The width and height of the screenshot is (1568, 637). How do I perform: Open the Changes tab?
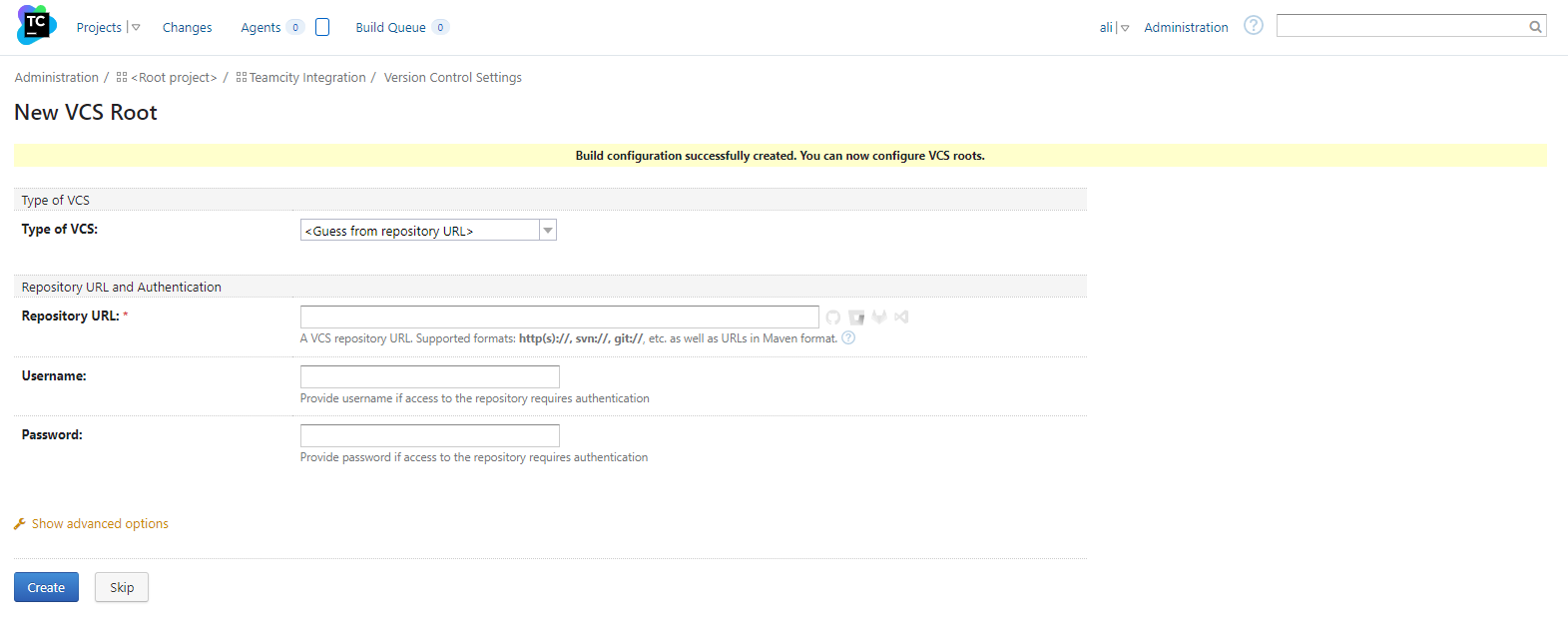(x=187, y=28)
